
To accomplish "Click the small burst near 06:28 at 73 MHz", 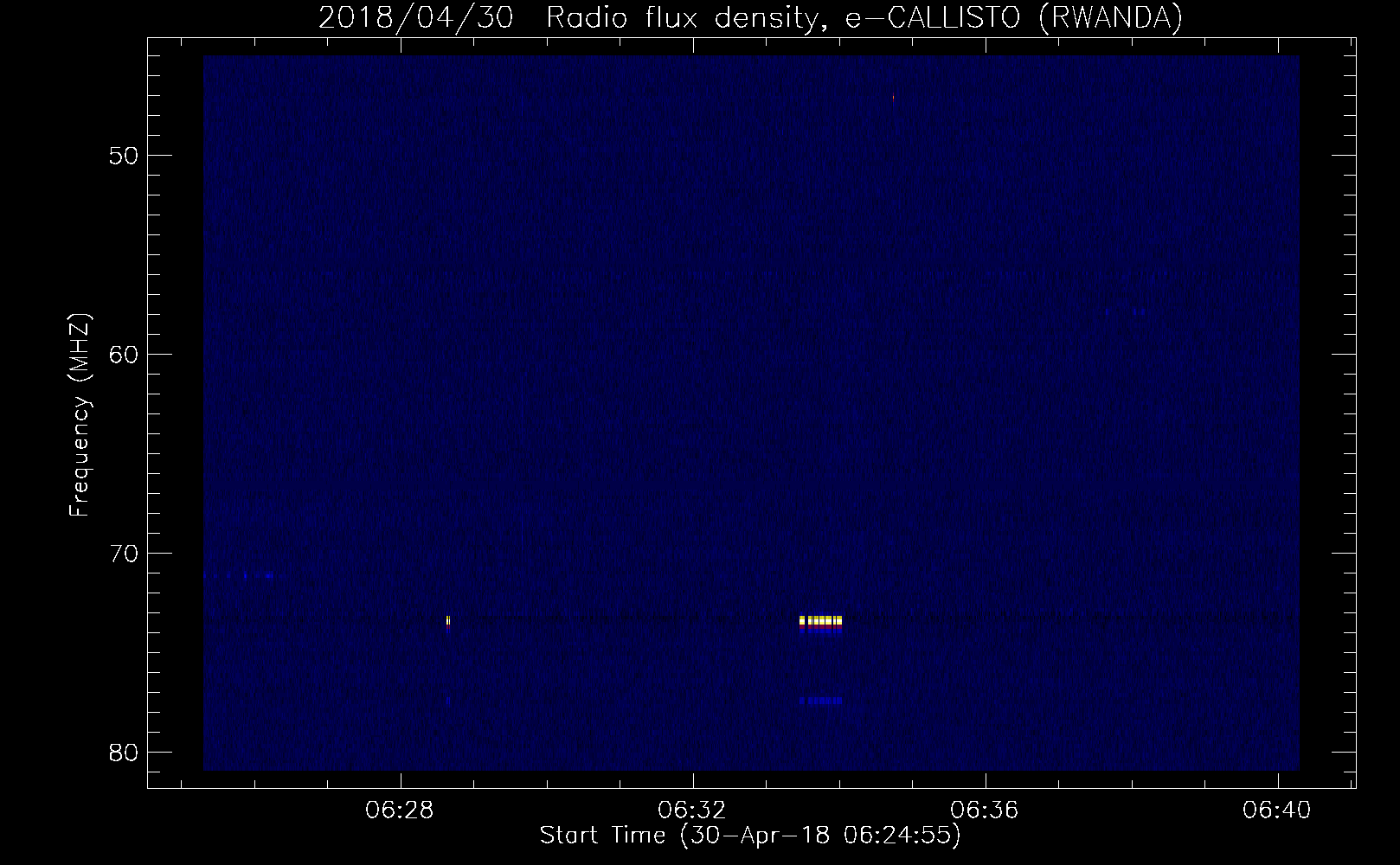I will coord(448,620).
